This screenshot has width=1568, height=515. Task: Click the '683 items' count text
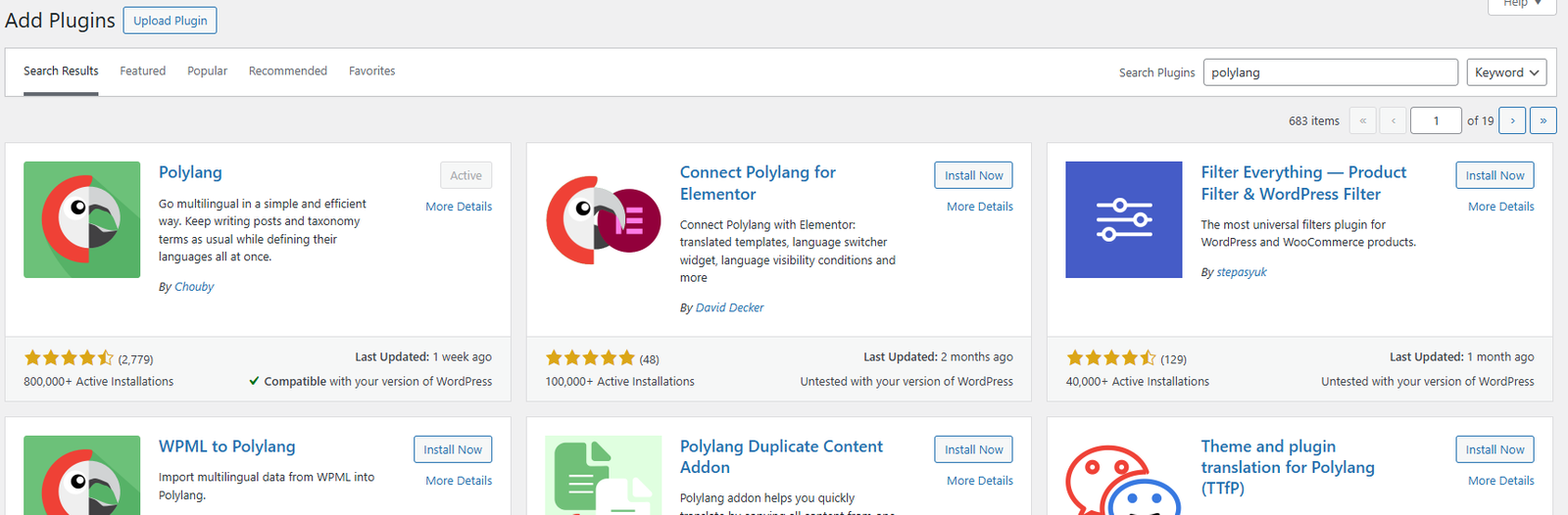tap(1313, 121)
